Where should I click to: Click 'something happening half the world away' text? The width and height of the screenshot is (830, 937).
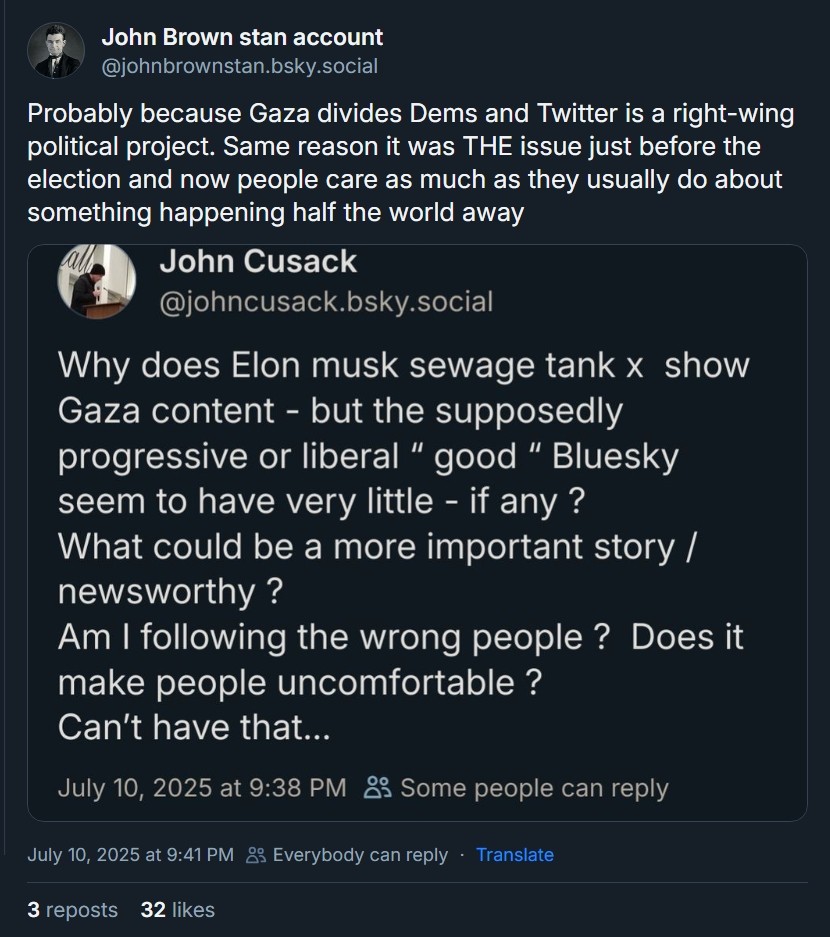(275, 213)
